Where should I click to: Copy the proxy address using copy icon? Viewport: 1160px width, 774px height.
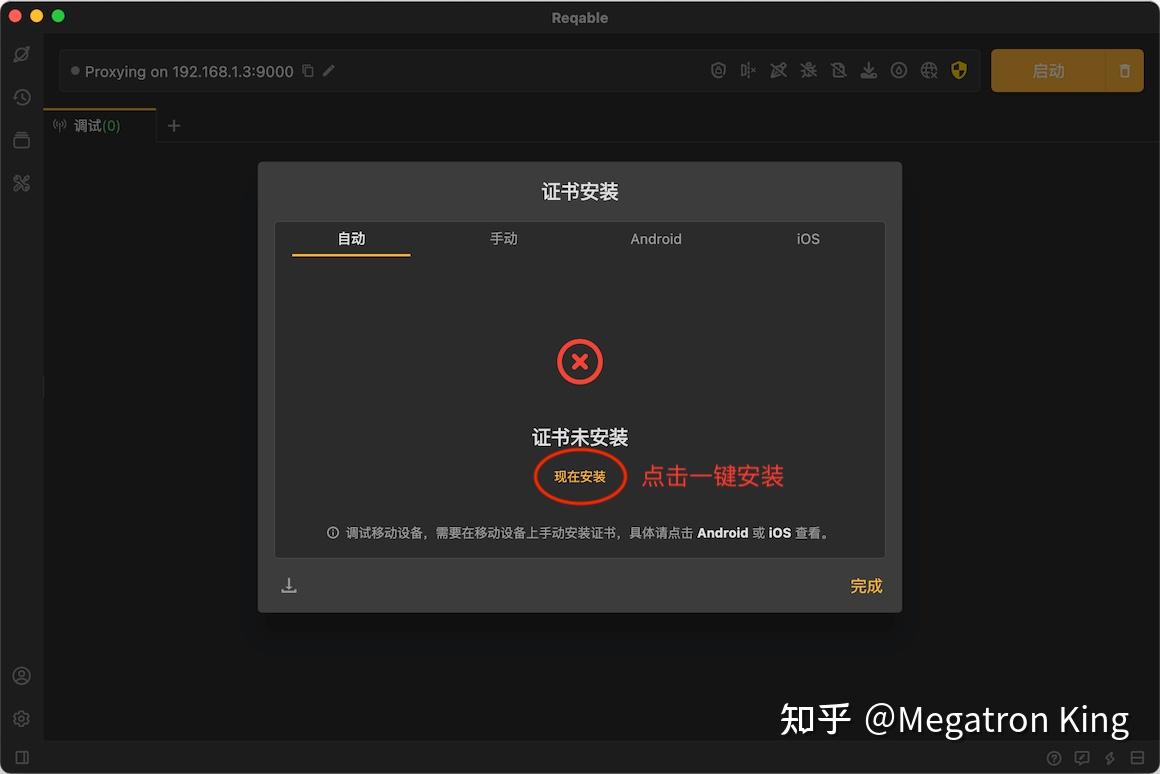click(307, 71)
